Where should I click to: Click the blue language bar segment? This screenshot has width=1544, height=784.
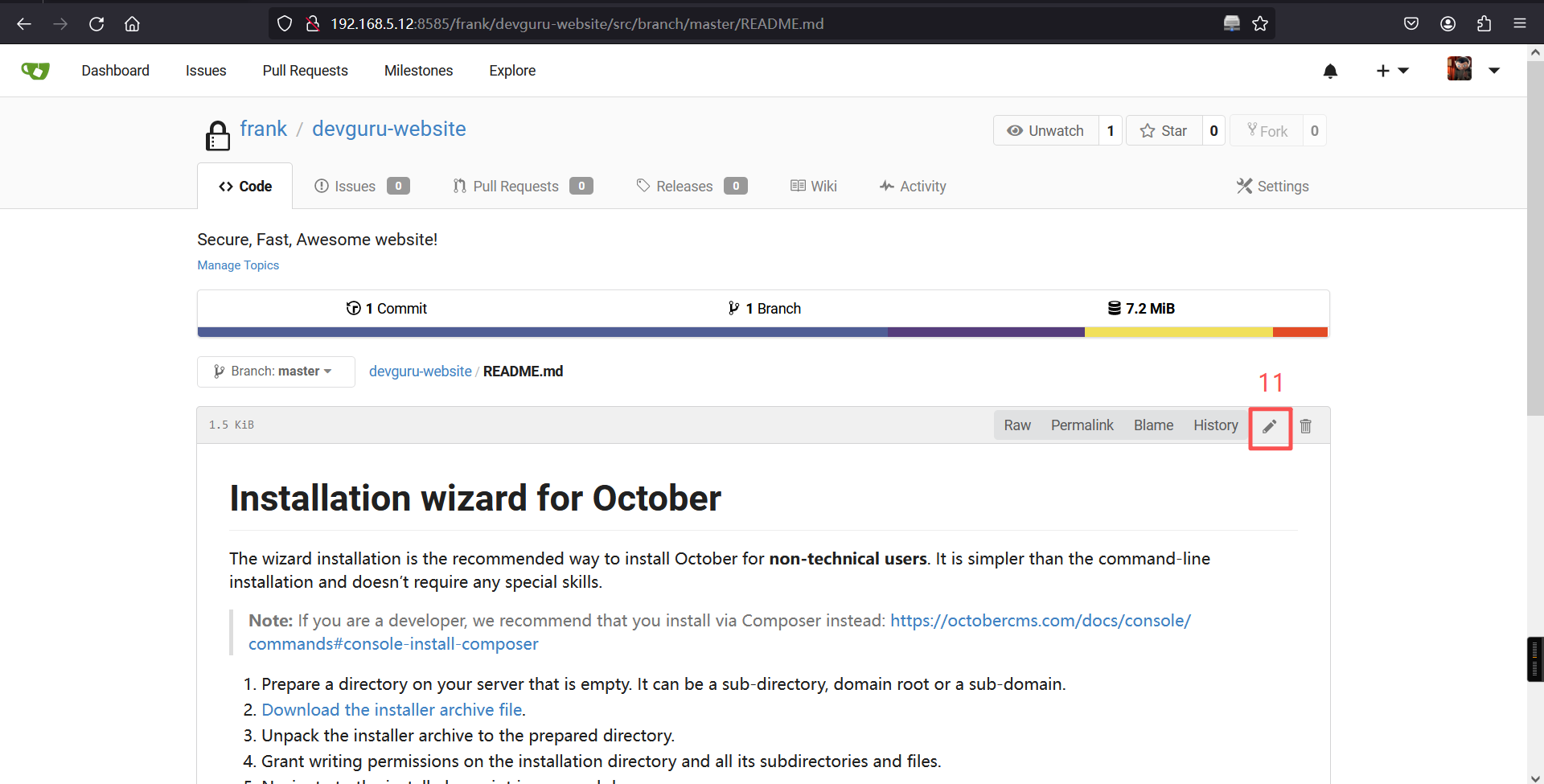tap(543, 332)
